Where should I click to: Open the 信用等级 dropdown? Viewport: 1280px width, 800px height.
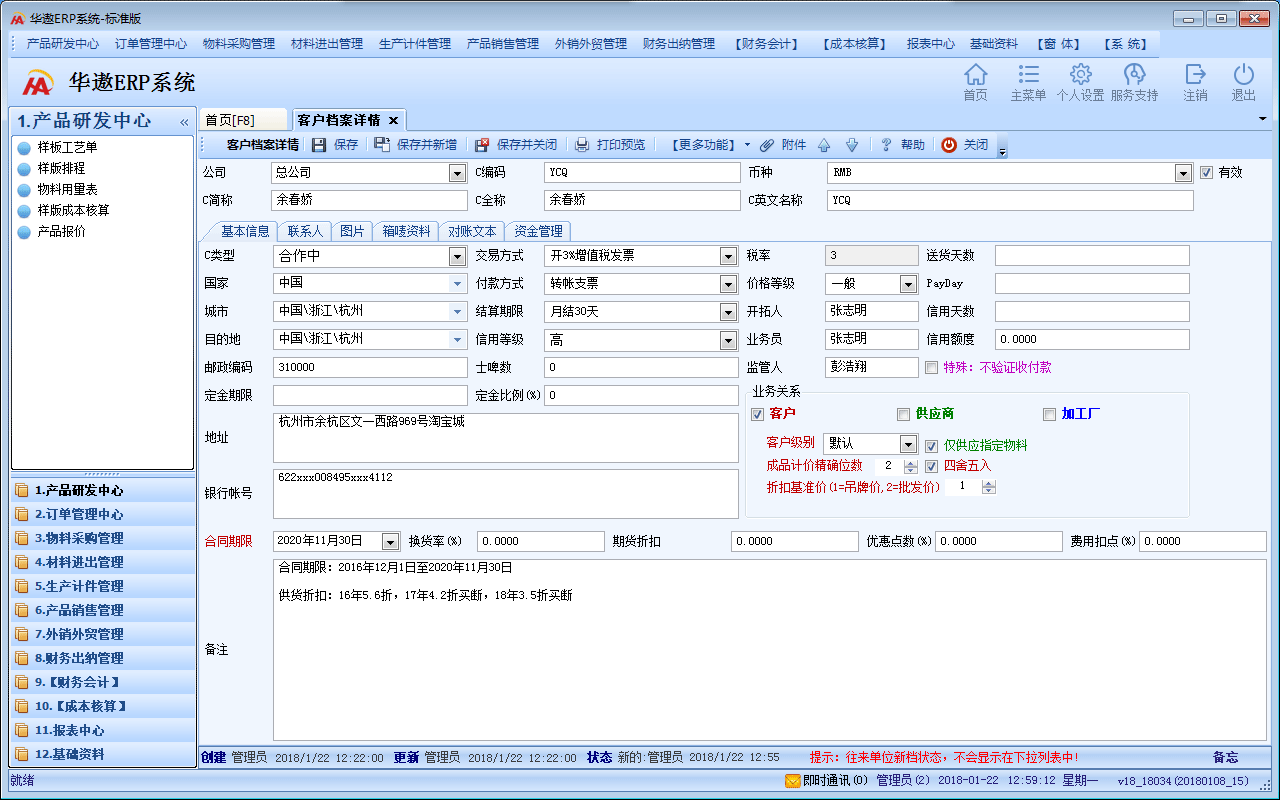(729, 340)
